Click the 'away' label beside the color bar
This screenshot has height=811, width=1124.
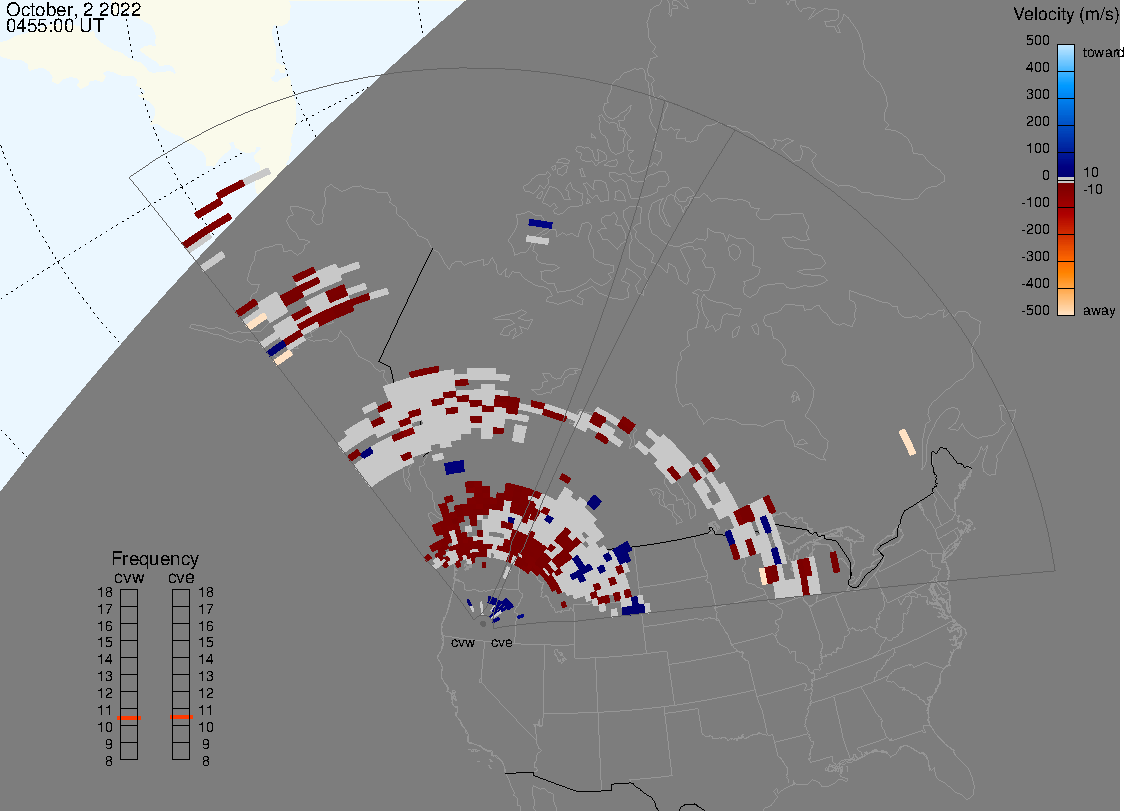tap(1099, 310)
